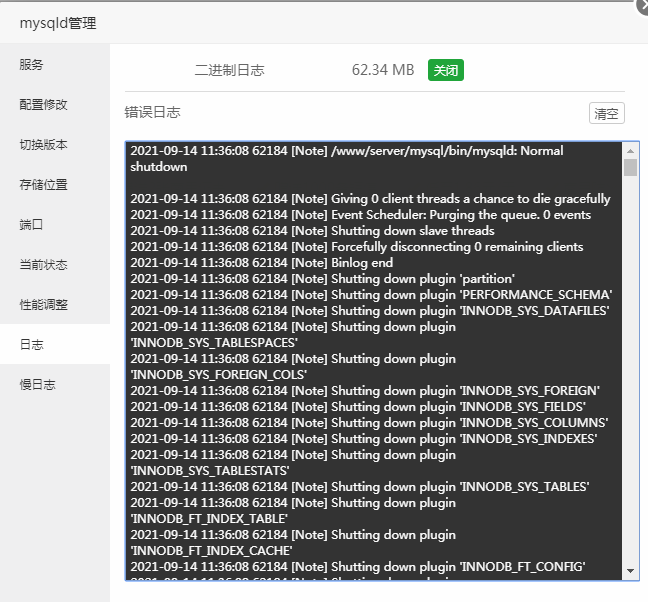This screenshot has width=648, height=602.
Task: Clear the error log with 清空
Action: pyautogui.click(x=606, y=113)
